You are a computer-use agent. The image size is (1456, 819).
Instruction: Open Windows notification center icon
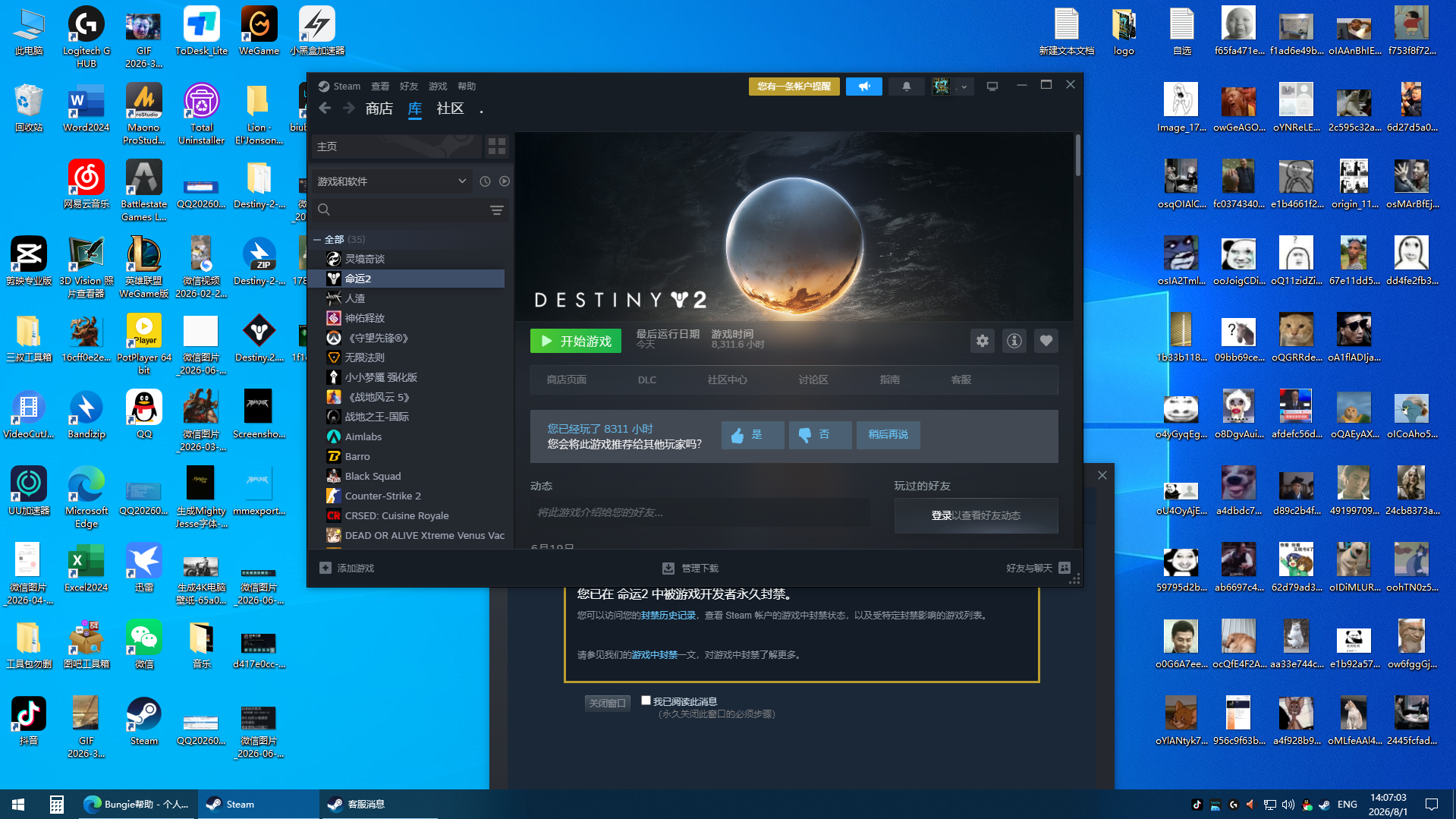click(x=1432, y=805)
